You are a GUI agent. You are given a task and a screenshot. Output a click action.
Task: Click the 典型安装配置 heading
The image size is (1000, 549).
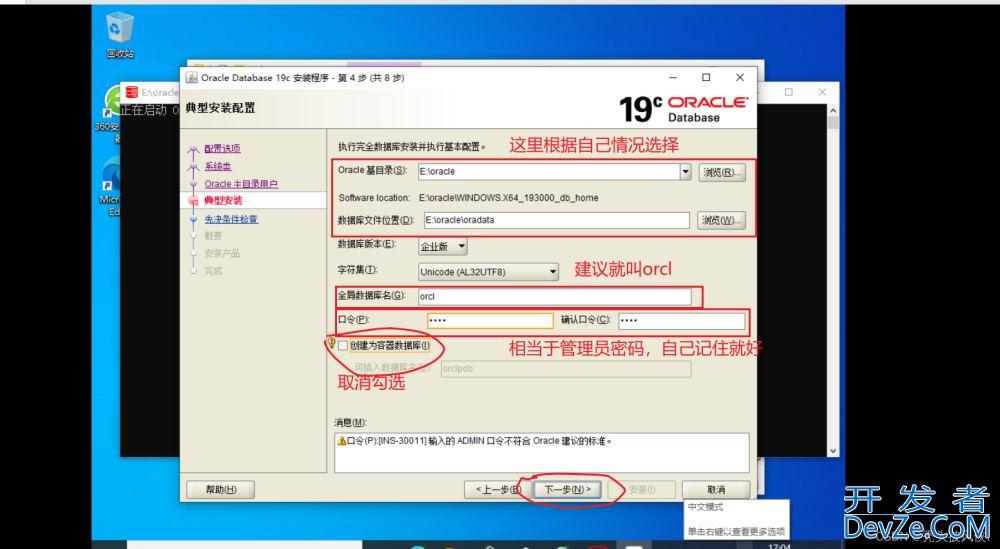coord(220,108)
